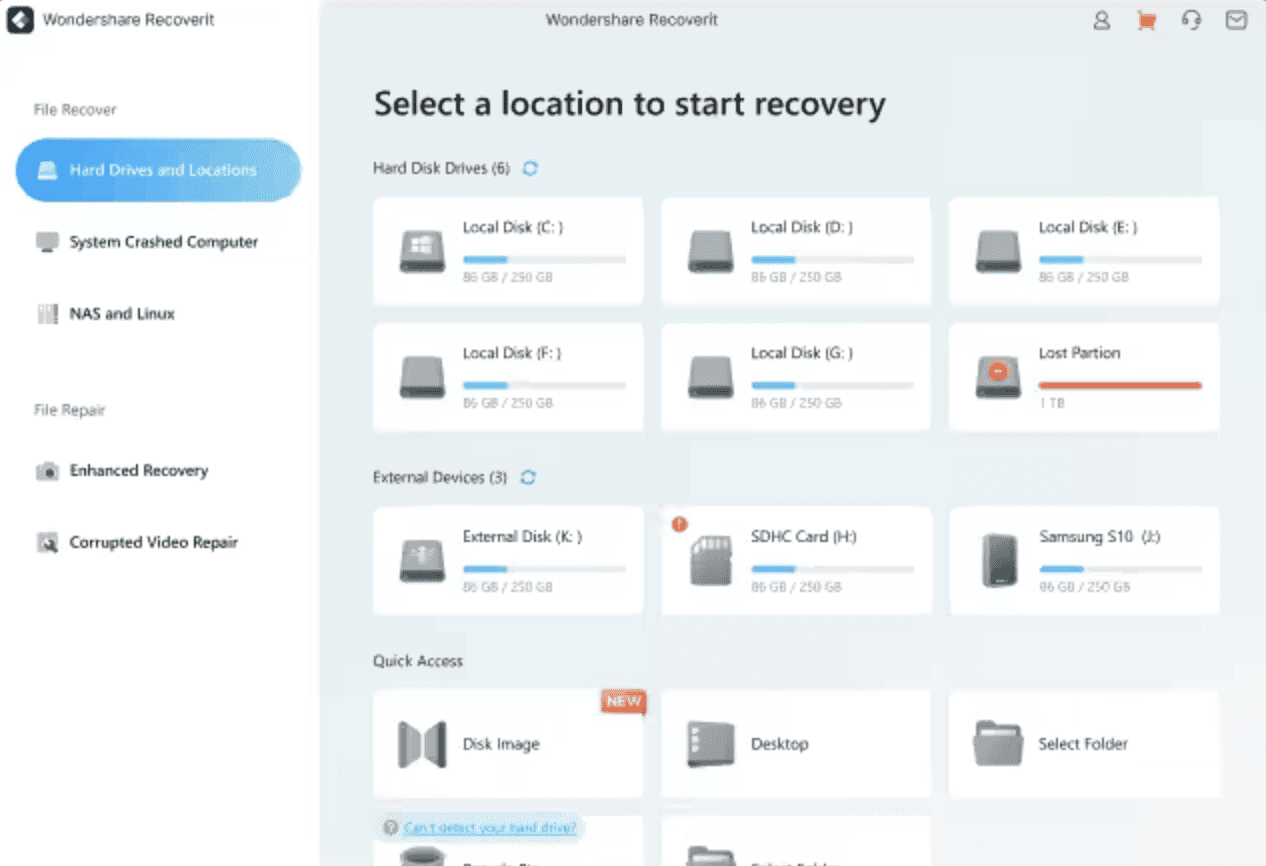This screenshot has height=866, width=1266.
Task: Select 'External Disk (K: )' label
Action: click(x=522, y=537)
